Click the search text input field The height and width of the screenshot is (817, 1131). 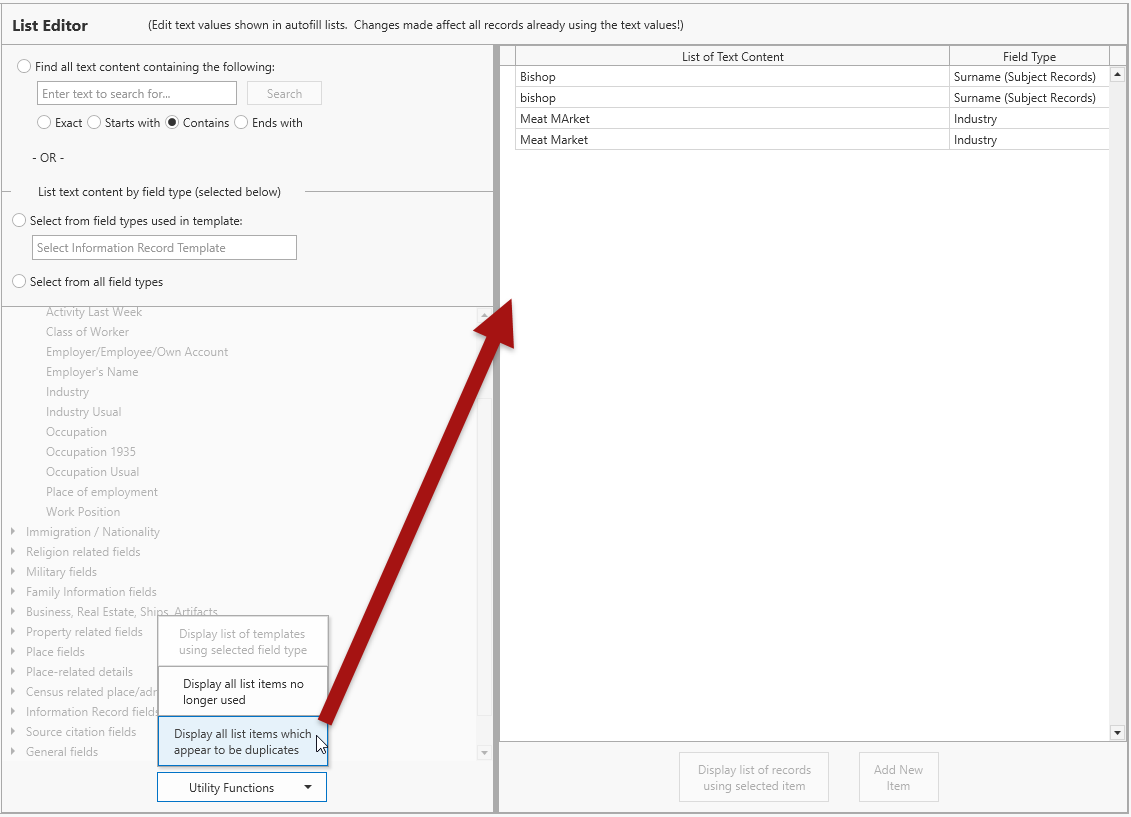click(136, 94)
